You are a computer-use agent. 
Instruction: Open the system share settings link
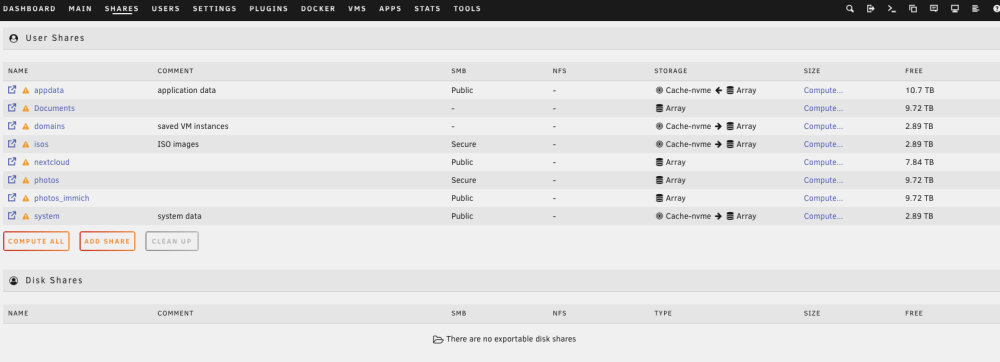click(x=47, y=216)
